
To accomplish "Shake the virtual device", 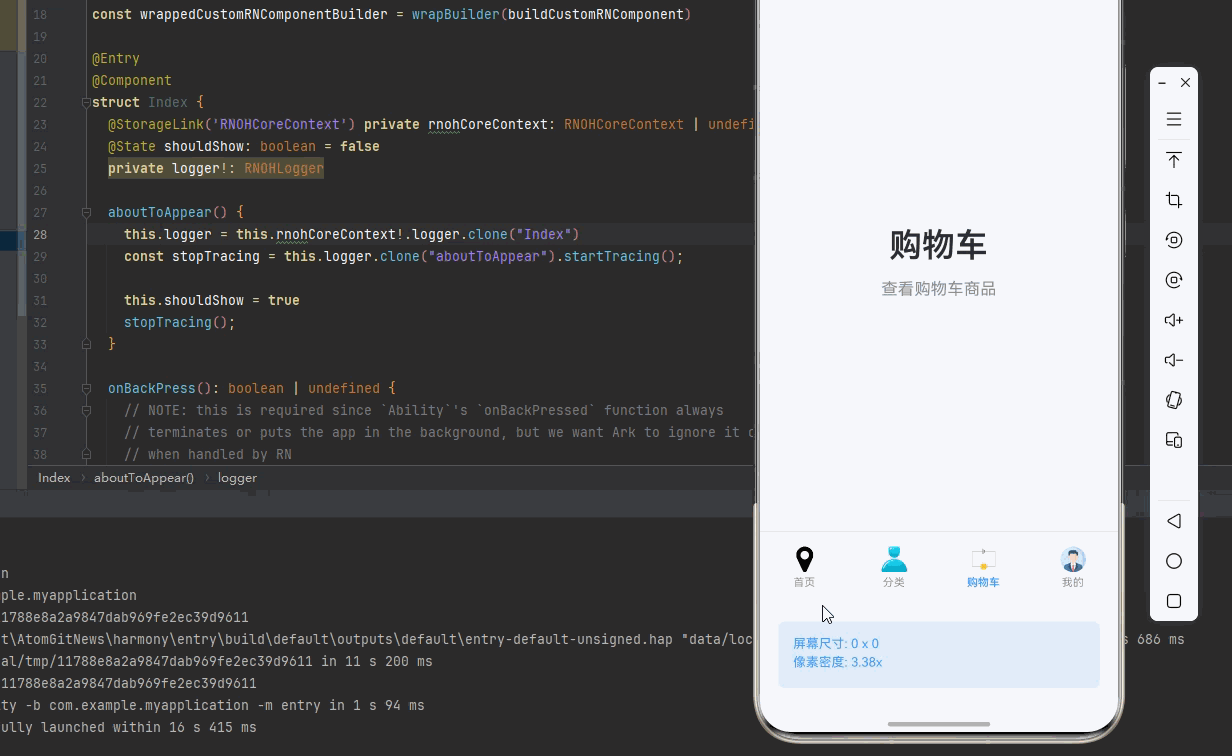I will click(x=1174, y=400).
